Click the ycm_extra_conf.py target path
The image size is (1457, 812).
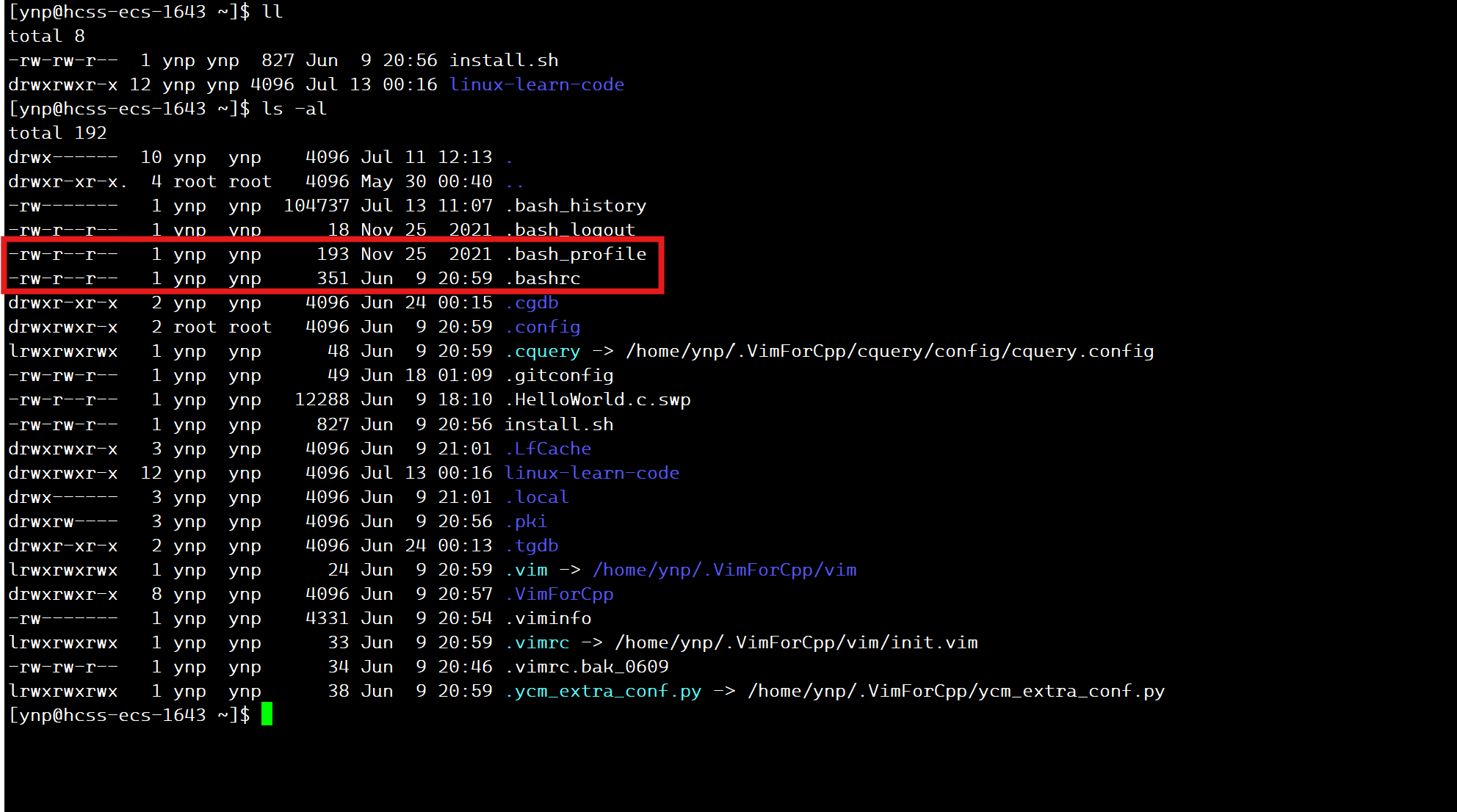(x=956, y=692)
